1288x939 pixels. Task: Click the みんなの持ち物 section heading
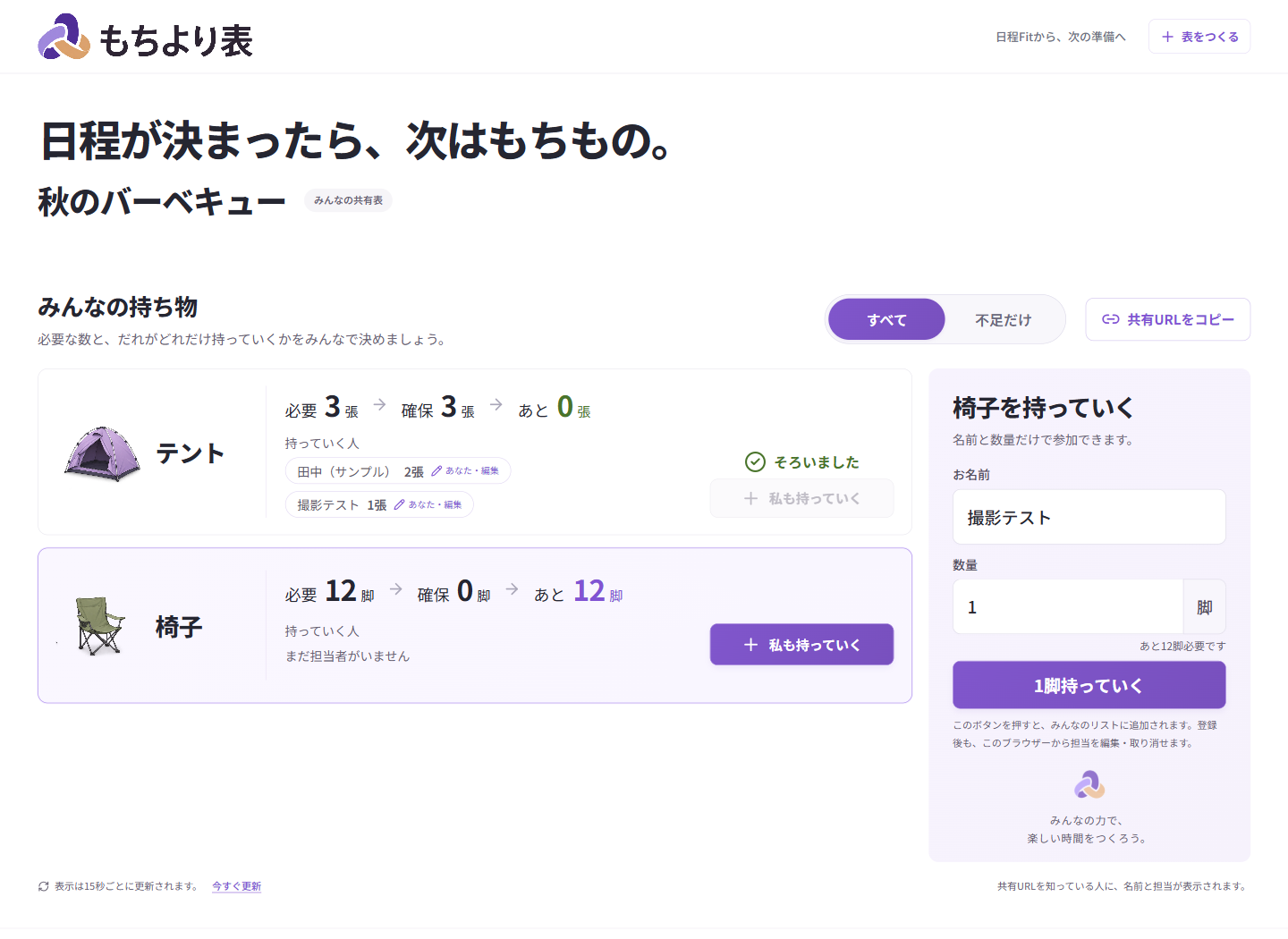click(118, 307)
